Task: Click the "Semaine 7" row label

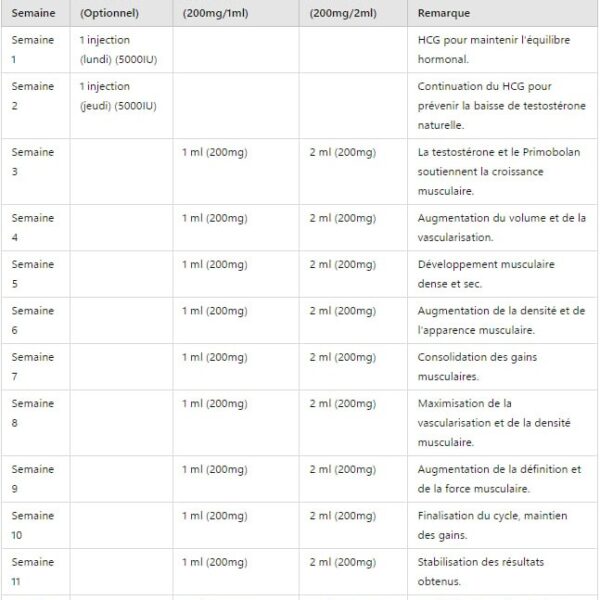Action: coord(33,366)
